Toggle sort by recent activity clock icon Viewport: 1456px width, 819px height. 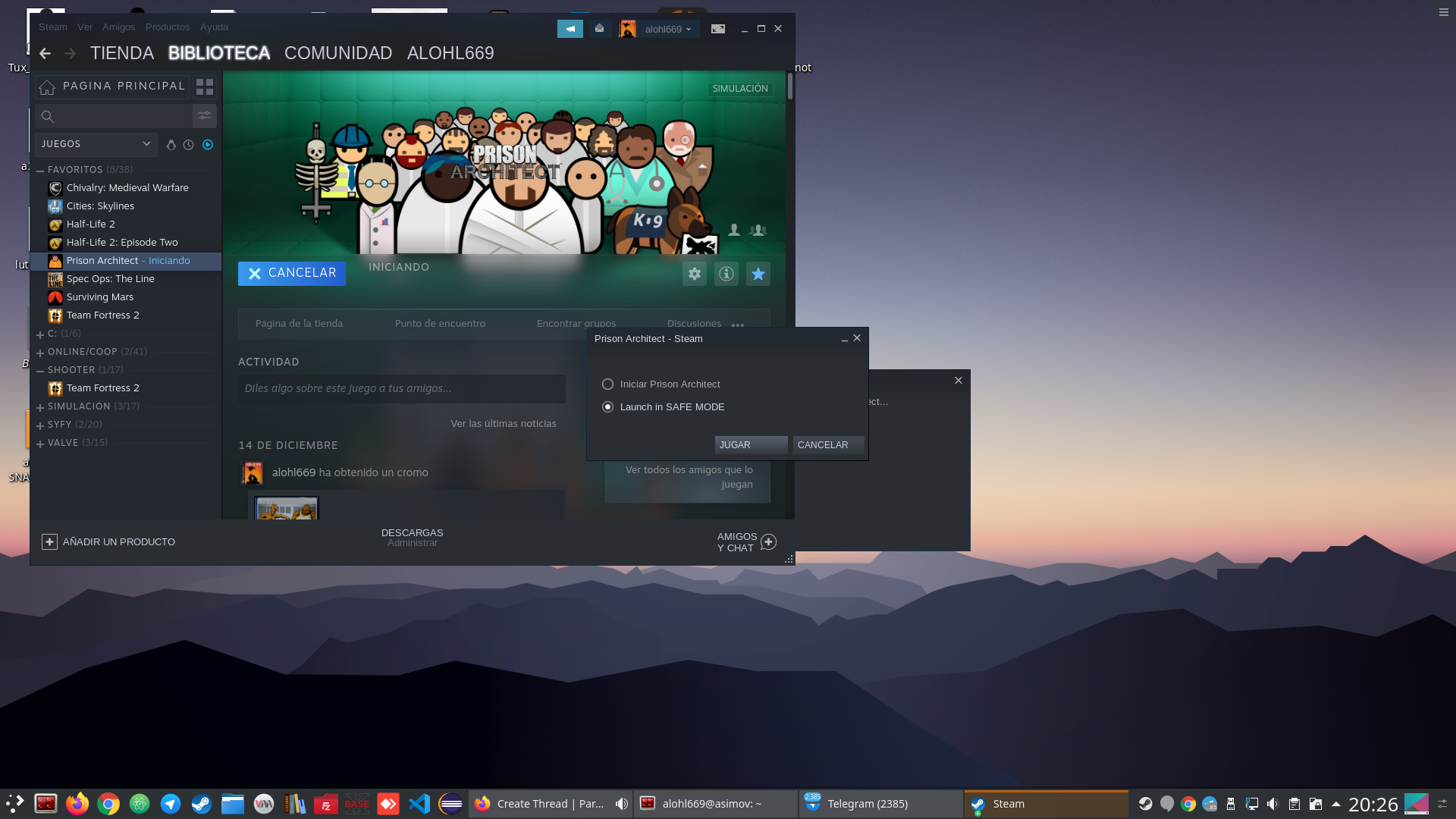click(x=188, y=144)
